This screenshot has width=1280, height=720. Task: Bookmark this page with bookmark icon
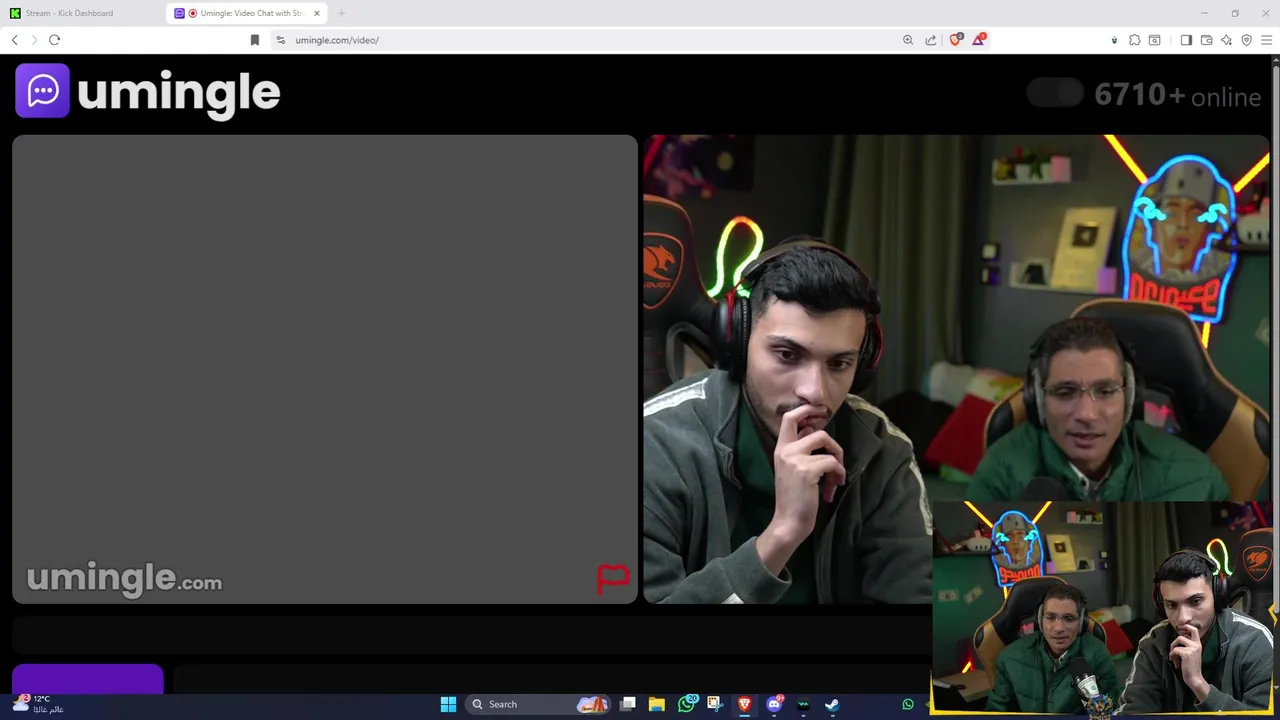click(x=254, y=40)
